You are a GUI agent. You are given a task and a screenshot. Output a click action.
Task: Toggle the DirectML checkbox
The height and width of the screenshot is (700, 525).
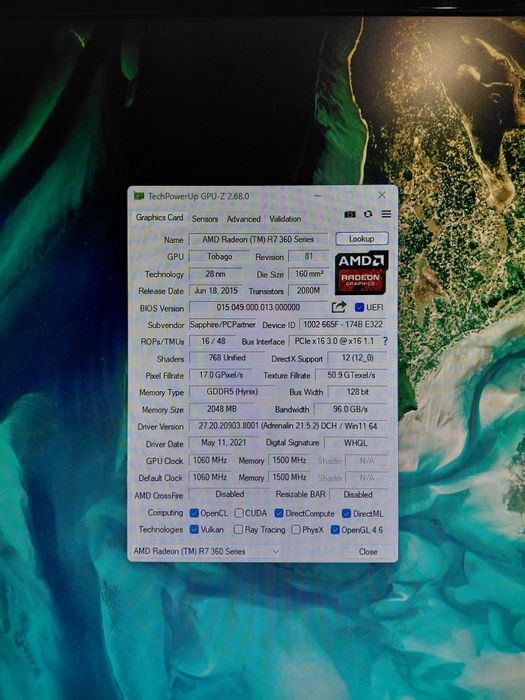(x=346, y=514)
